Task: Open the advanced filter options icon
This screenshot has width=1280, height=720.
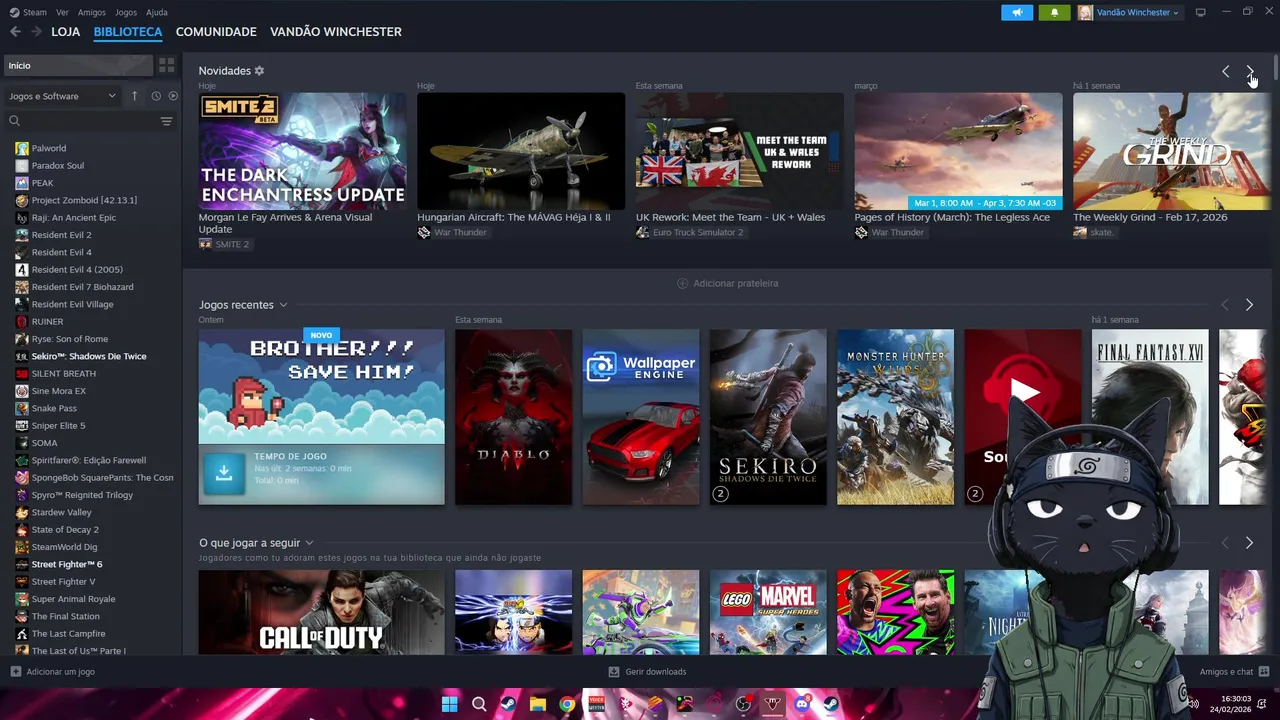Action: coord(166,121)
